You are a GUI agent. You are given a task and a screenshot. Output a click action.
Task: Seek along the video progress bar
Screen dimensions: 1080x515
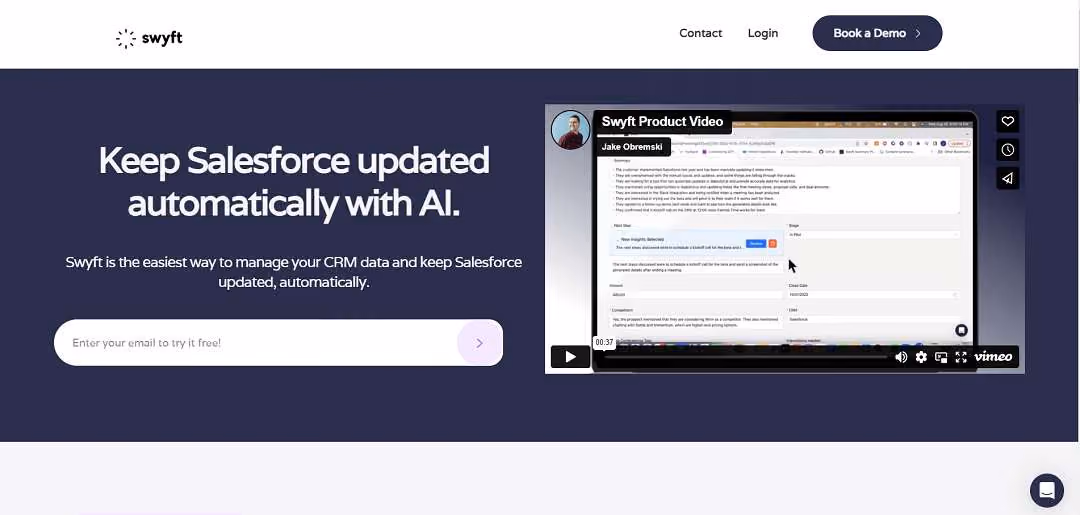point(745,357)
